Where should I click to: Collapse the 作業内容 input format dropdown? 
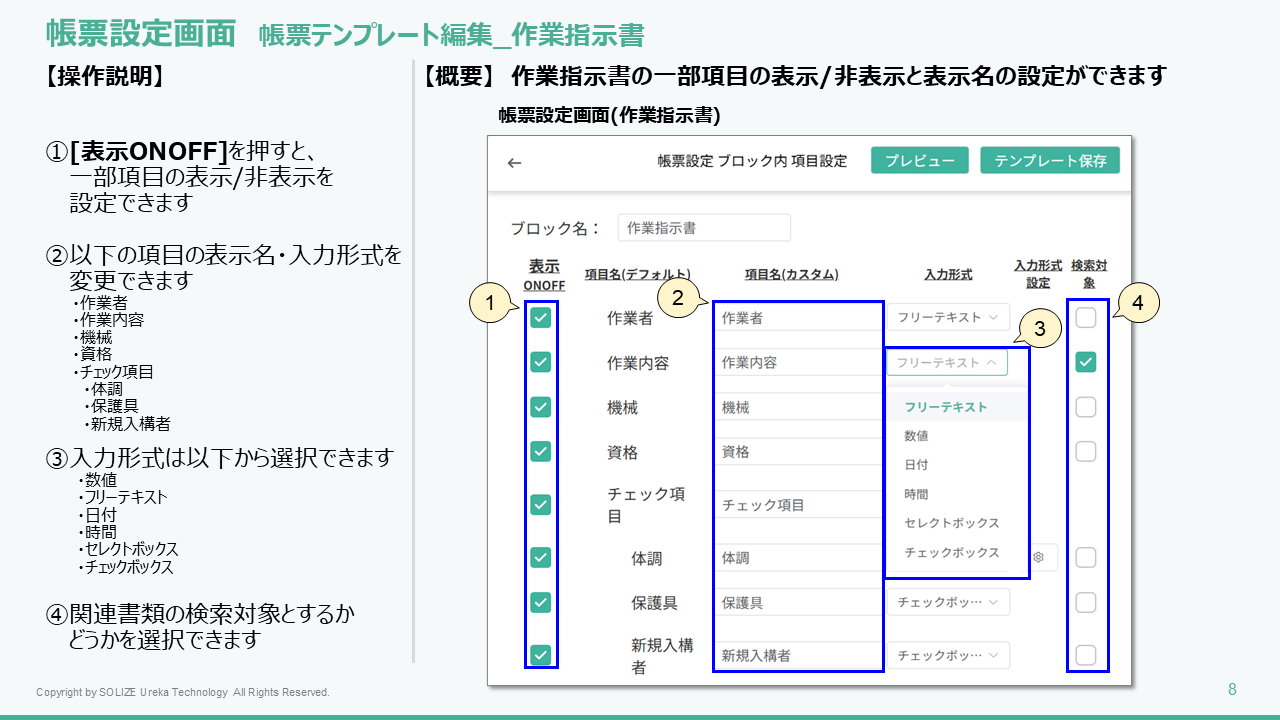coord(947,362)
